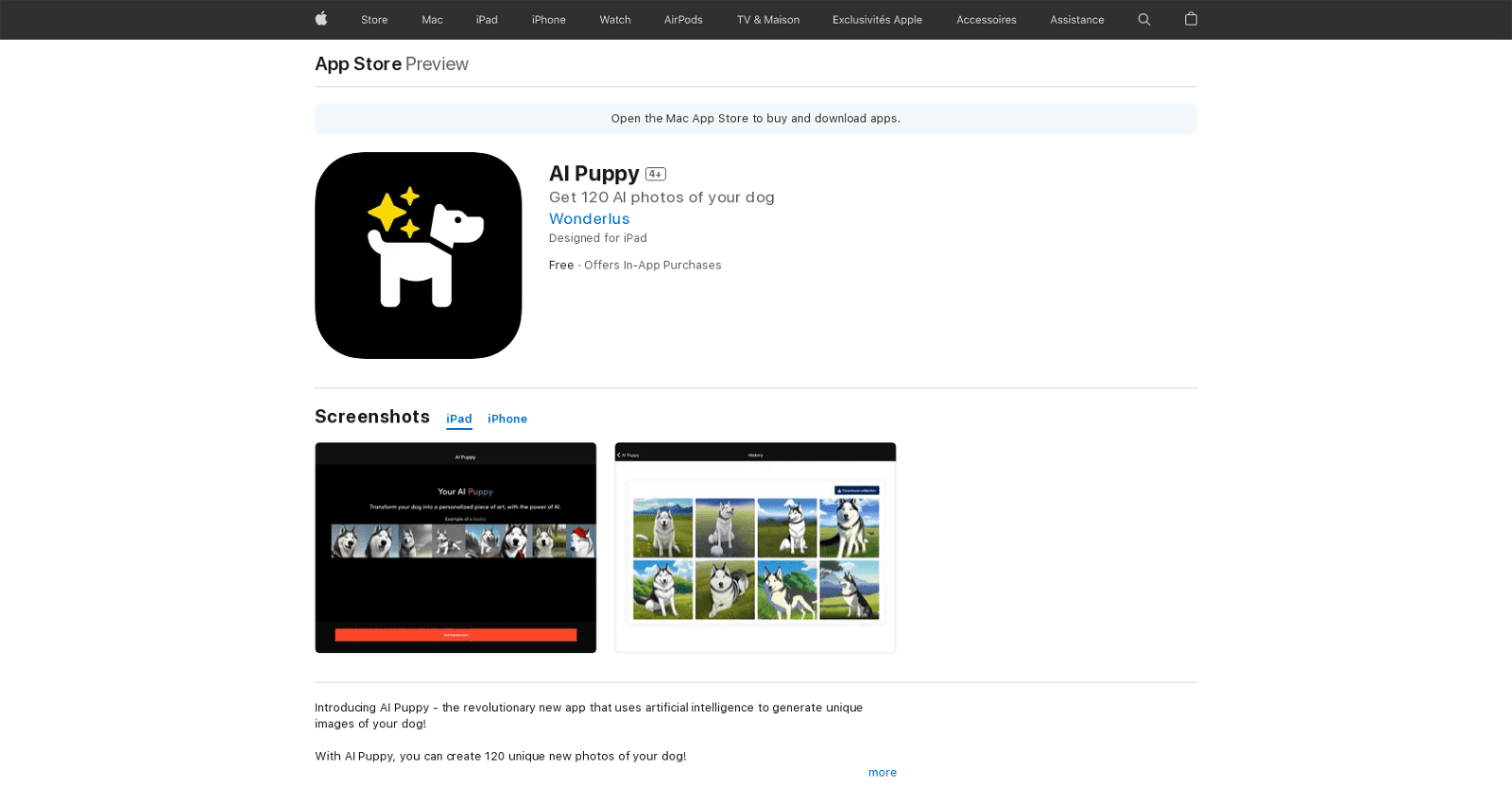Open the AirPods menu item
Image resolution: width=1512 pixels, height=788 pixels.
(x=683, y=20)
